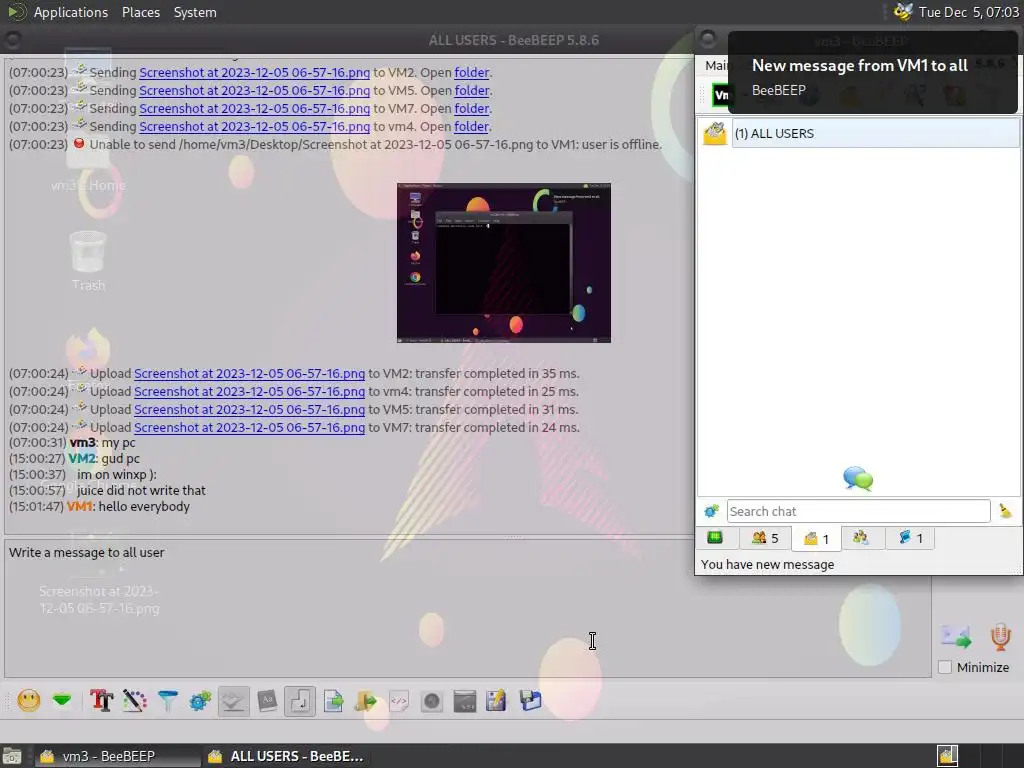Click the ALL USERS envelope icon in chat list

click(715, 133)
